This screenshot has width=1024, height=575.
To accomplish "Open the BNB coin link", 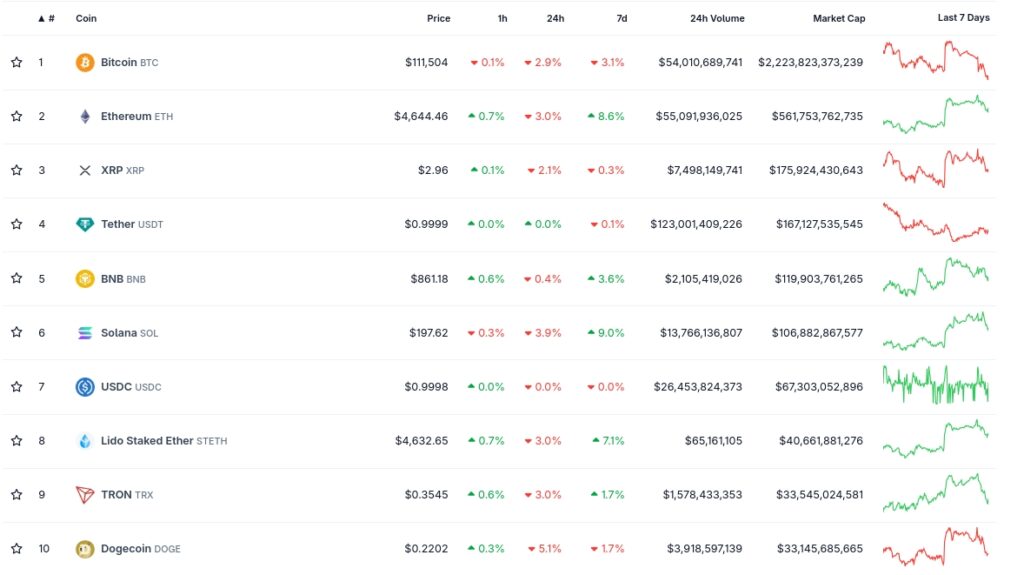I will coord(123,279).
